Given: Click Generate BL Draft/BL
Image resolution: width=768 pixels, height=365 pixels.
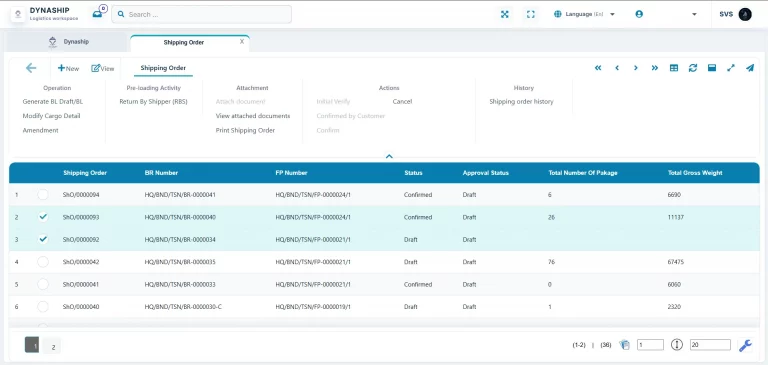Looking at the screenshot, I should point(53,101).
